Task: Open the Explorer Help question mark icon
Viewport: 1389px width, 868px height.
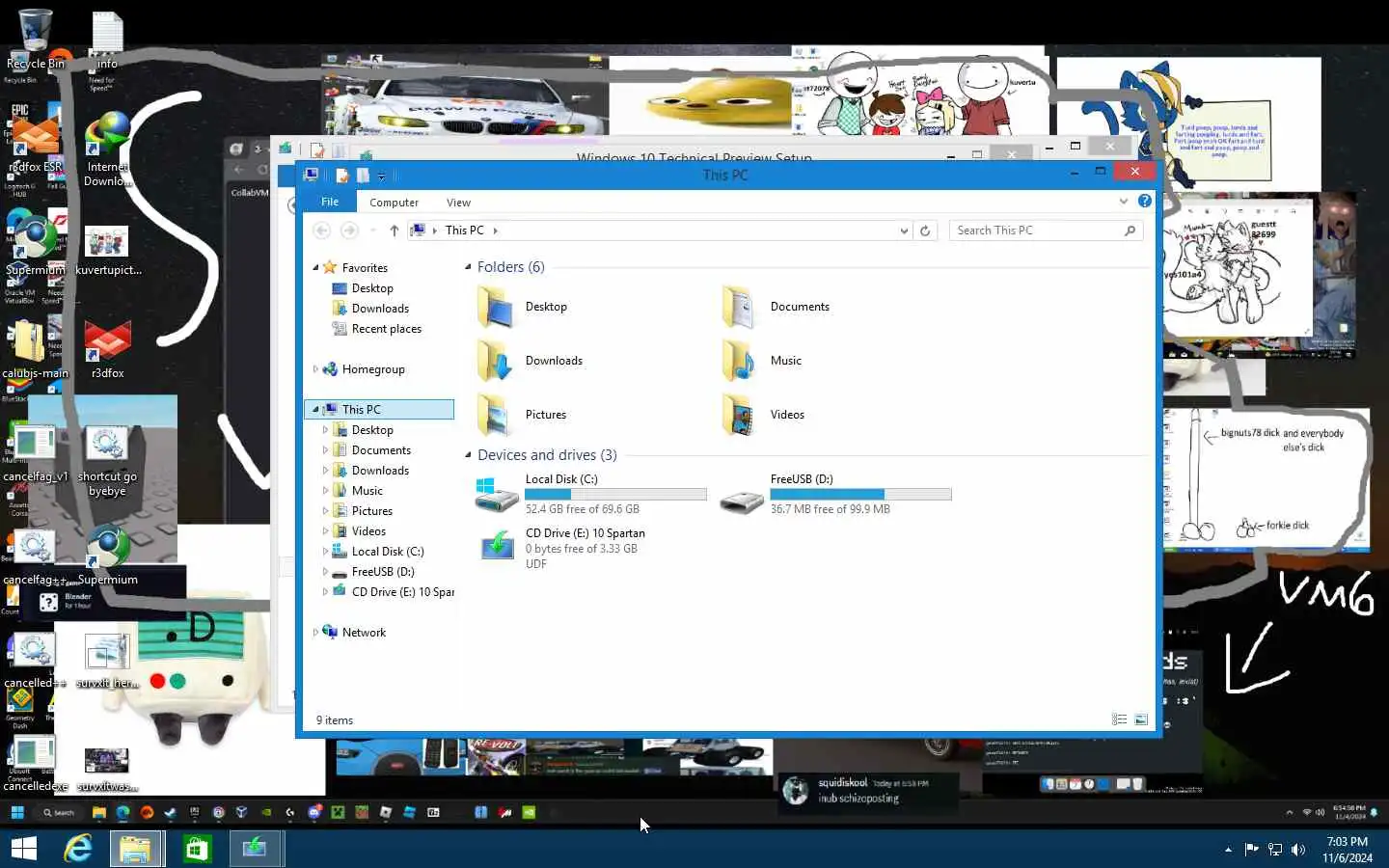Action: tap(1144, 201)
